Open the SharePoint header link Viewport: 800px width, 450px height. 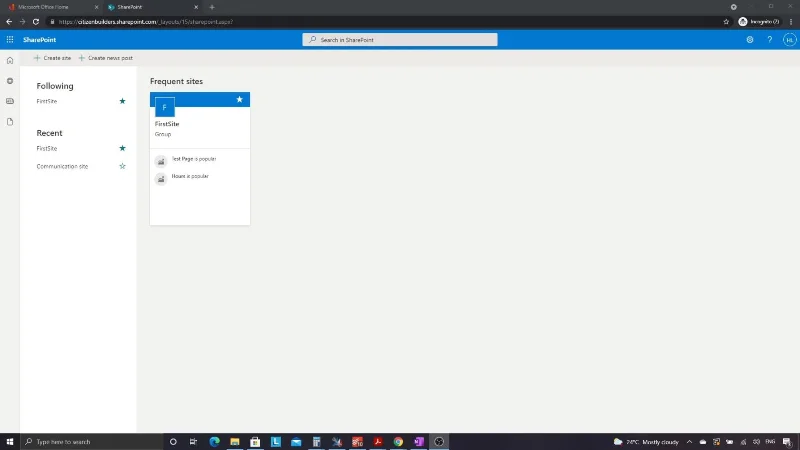coord(39,40)
